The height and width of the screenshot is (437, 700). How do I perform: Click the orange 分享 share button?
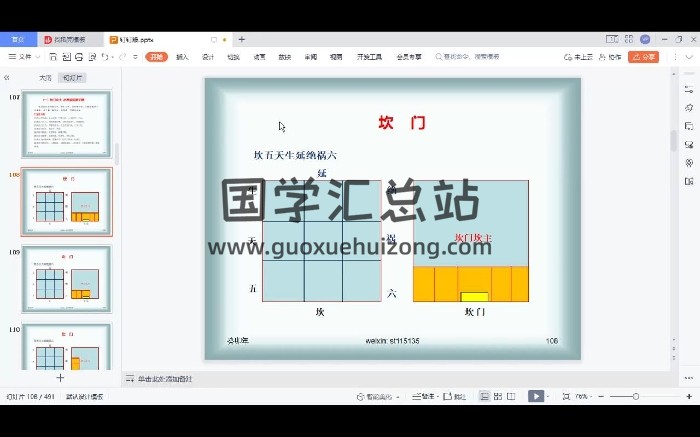pyautogui.click(x=643, y=57)
